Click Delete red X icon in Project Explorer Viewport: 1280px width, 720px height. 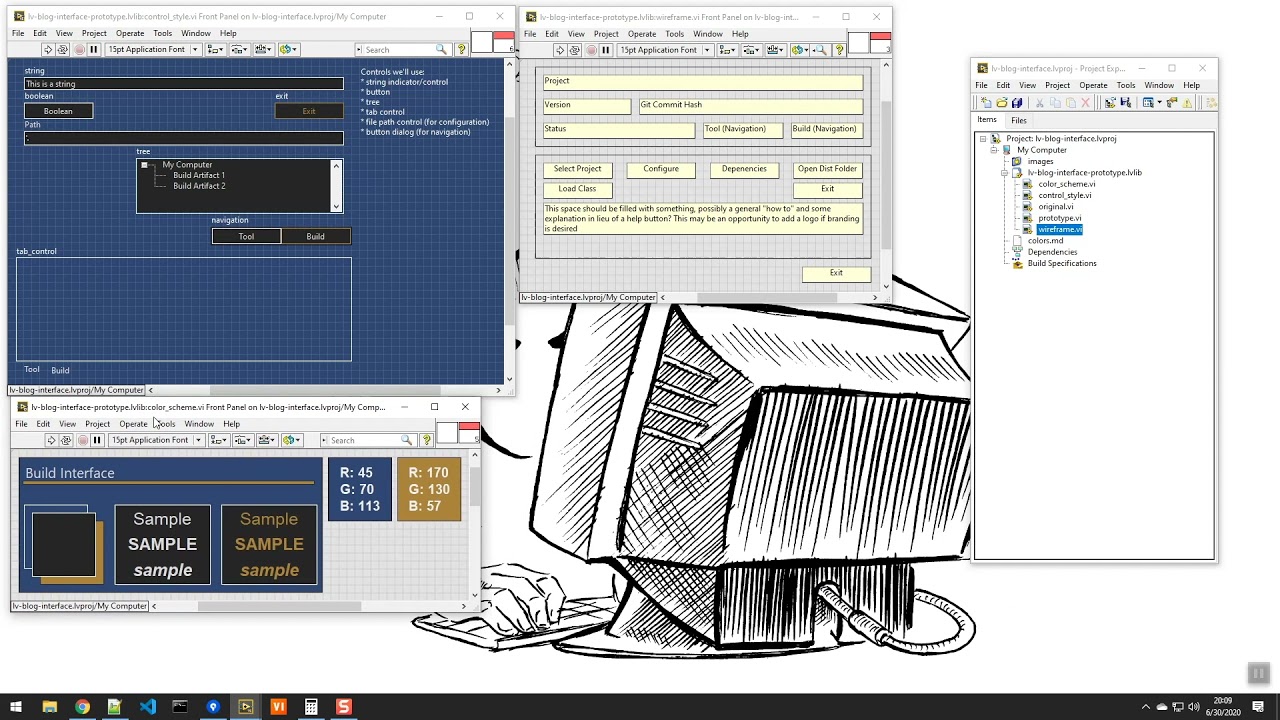point(1085,103)
